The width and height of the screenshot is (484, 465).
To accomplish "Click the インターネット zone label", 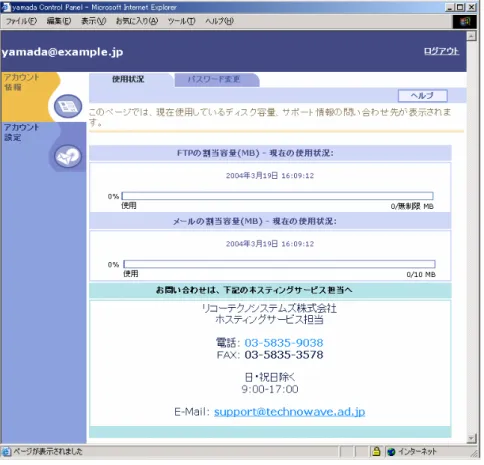I will [417, 452].
